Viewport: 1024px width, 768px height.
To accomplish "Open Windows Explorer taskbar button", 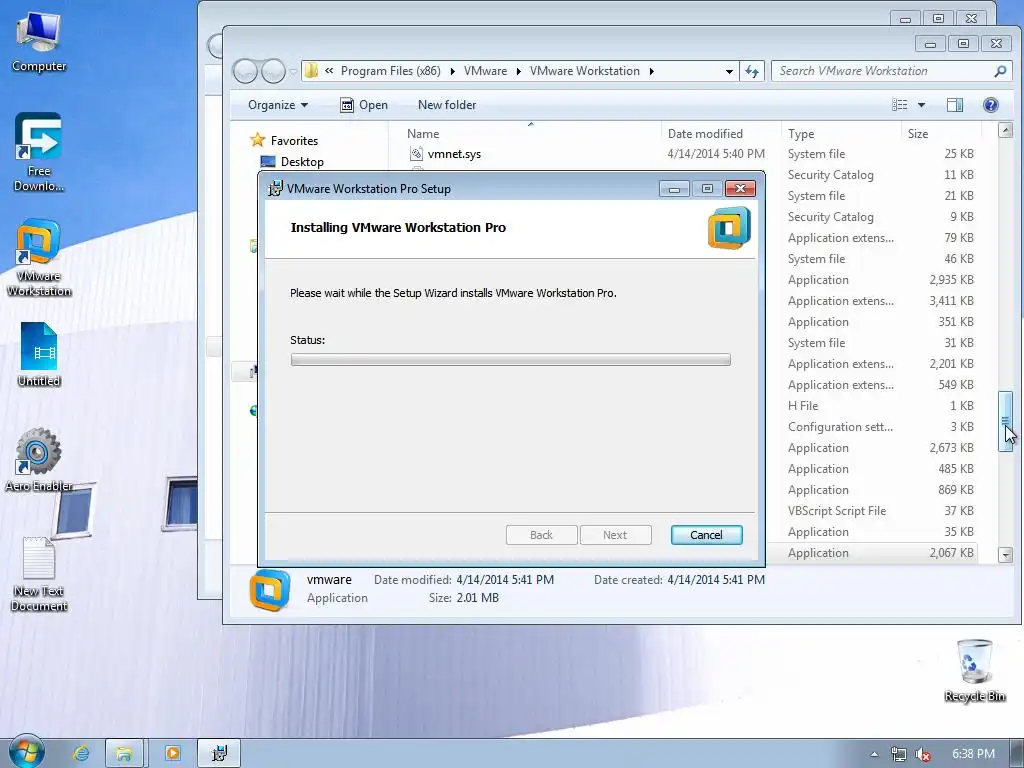I will click(x=123, y=754).
